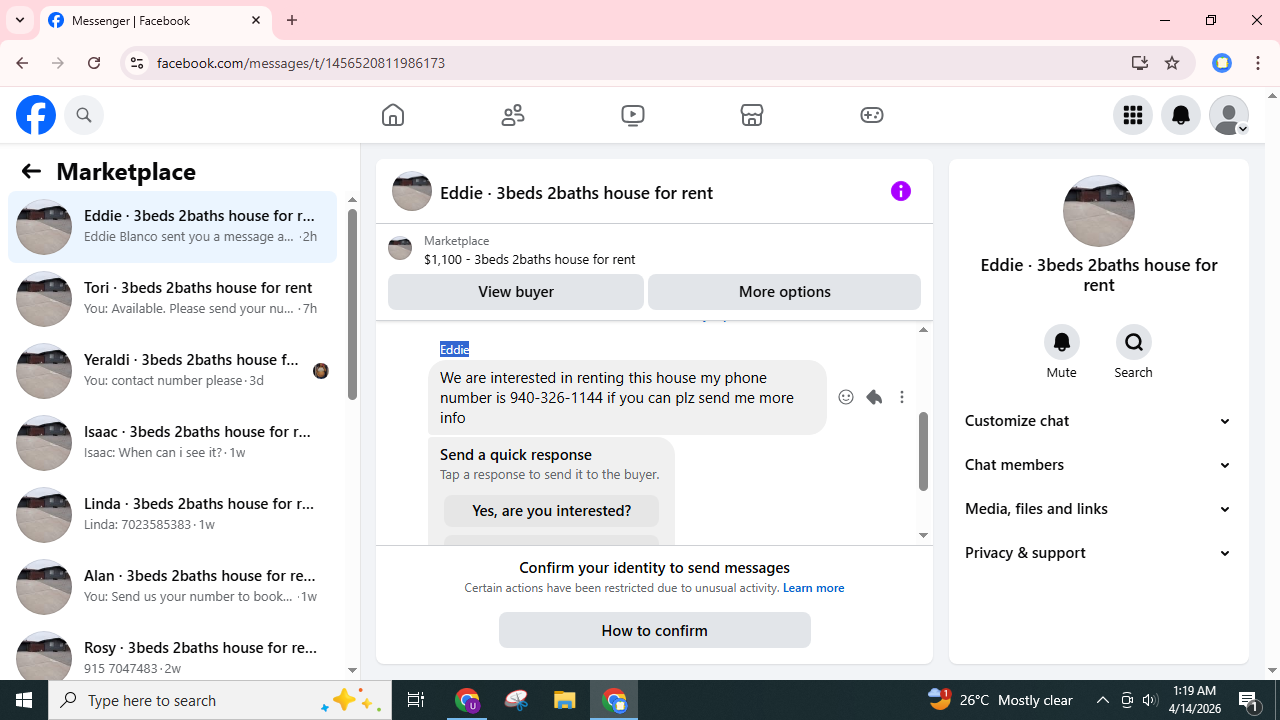Go back with the Marketplace back arrow
1280x720 pixels.
click(31, 171)
